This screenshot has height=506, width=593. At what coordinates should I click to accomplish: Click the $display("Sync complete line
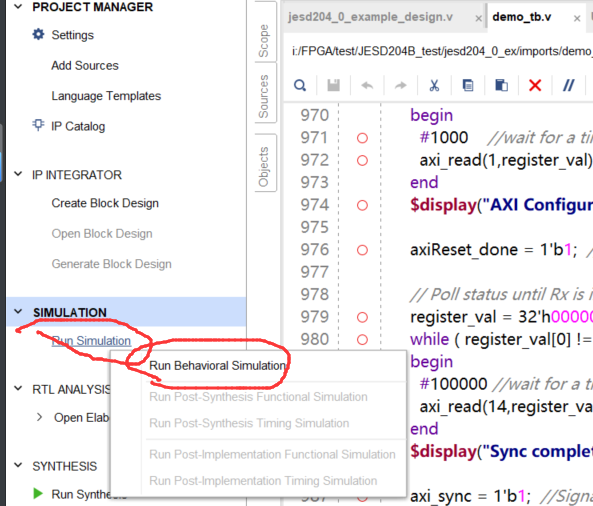(501, 451)
